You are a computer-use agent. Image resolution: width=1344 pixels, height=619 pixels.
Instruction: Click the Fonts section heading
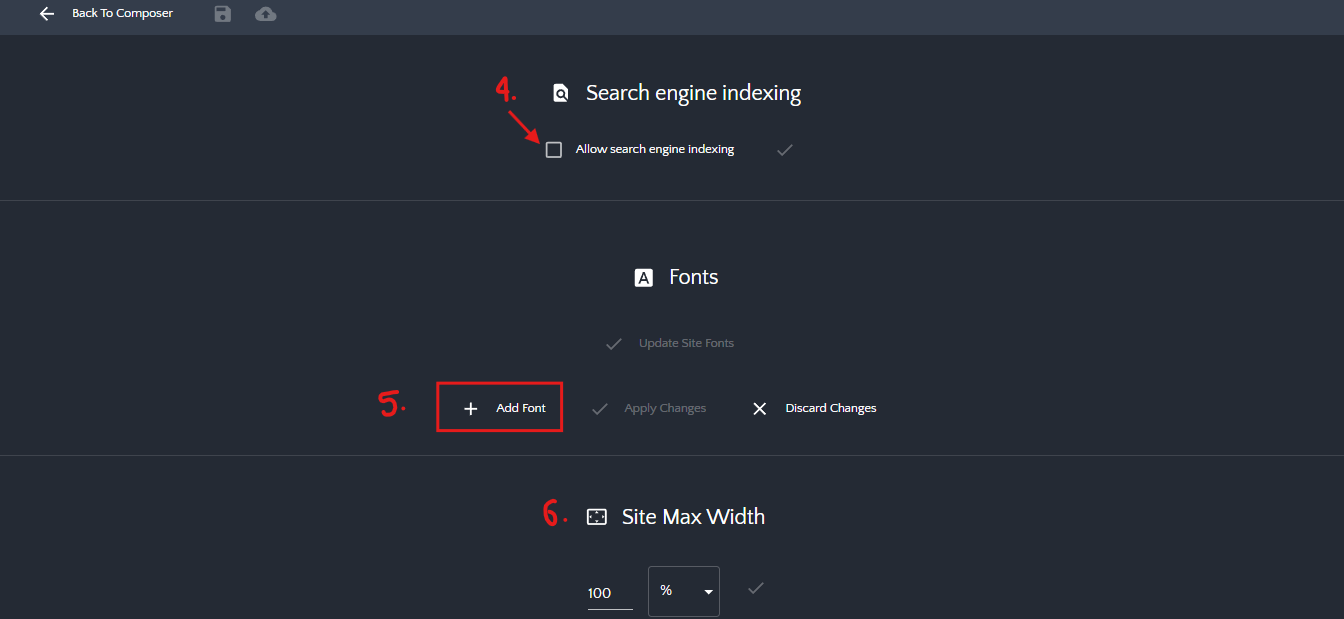[693, 277]
